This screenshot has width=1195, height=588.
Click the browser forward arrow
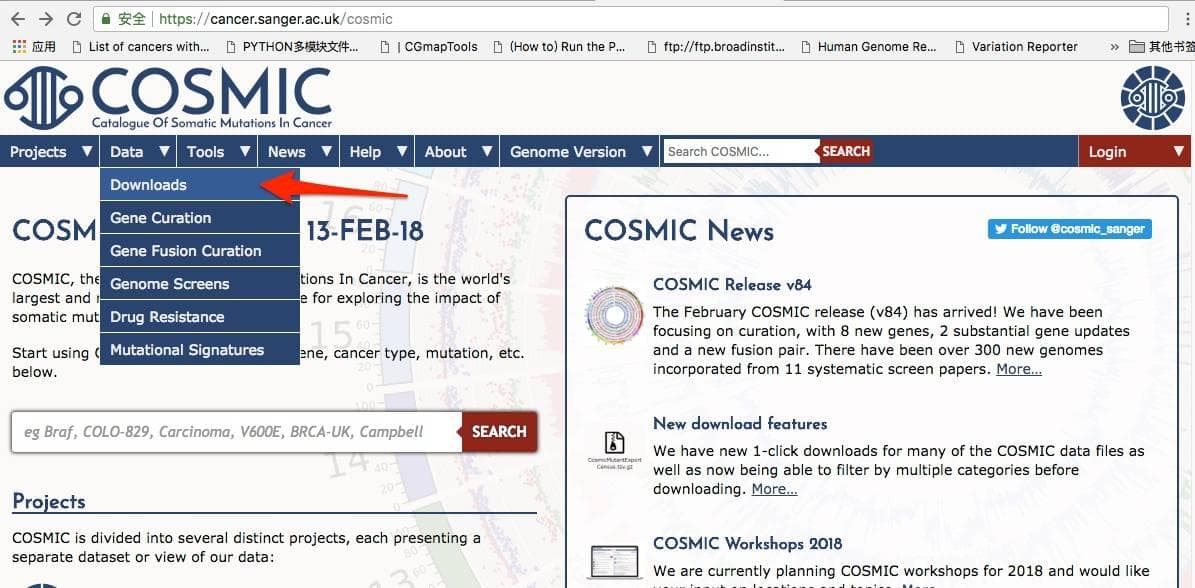click(46, 18)
